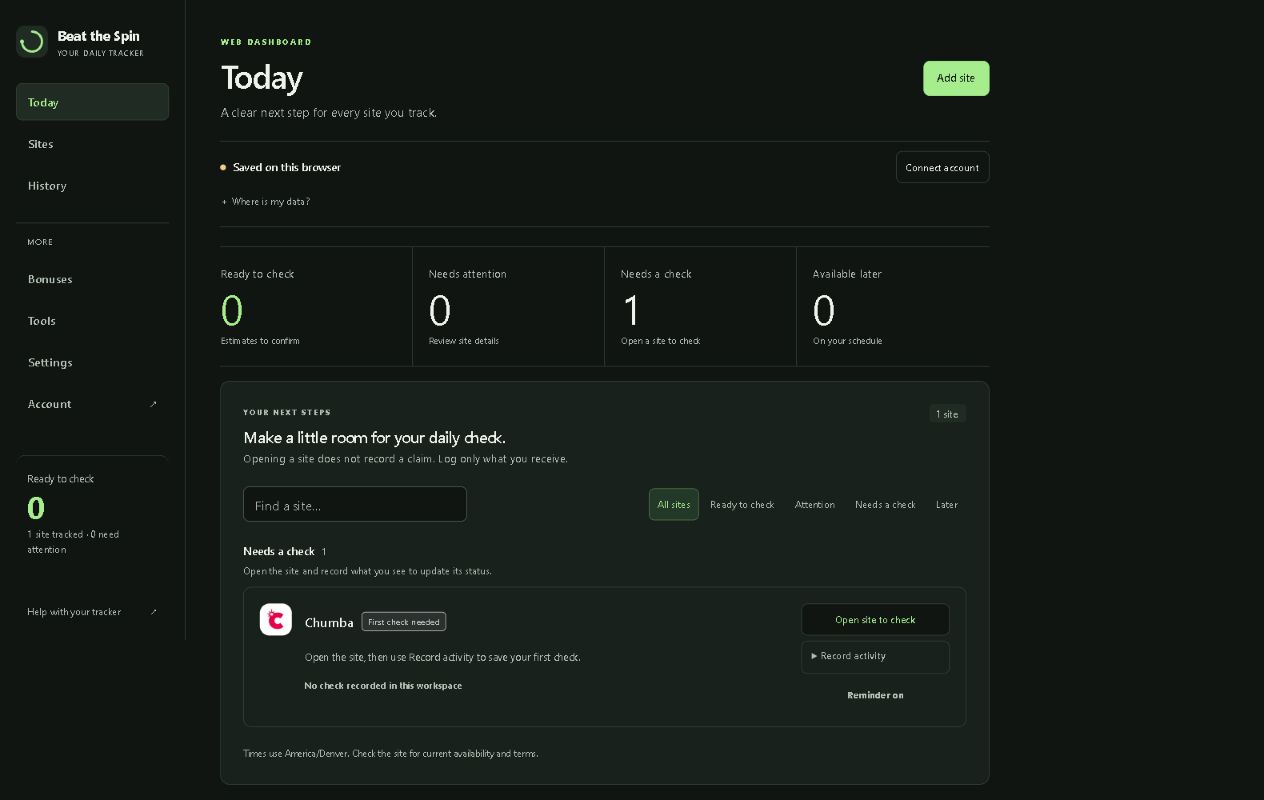Select the Needs a check filter
Viewport: 1264px width, 800px height.
pos(885,504)
